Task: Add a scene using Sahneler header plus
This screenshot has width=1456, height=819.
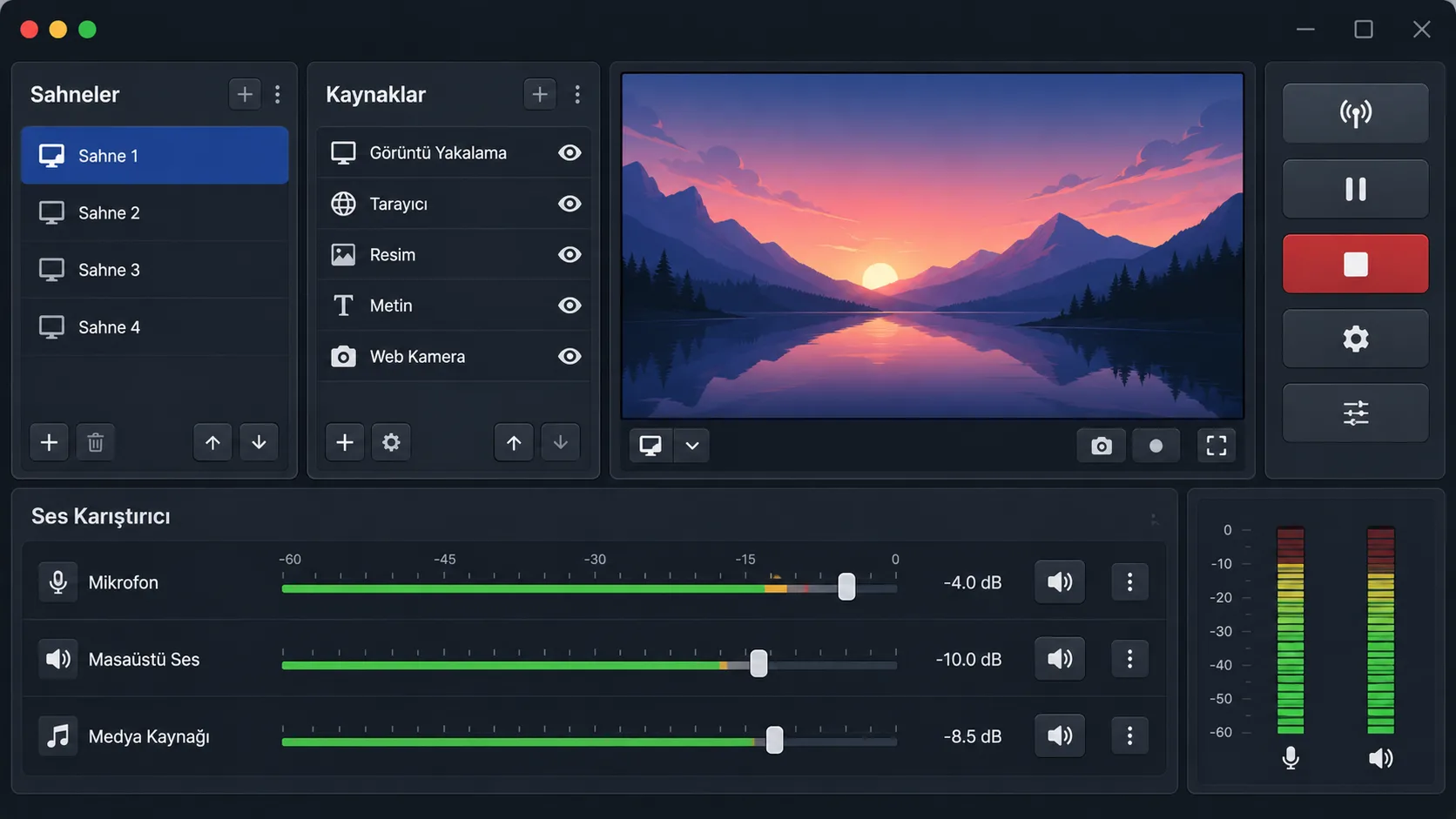Action: (x=245, y=94)
